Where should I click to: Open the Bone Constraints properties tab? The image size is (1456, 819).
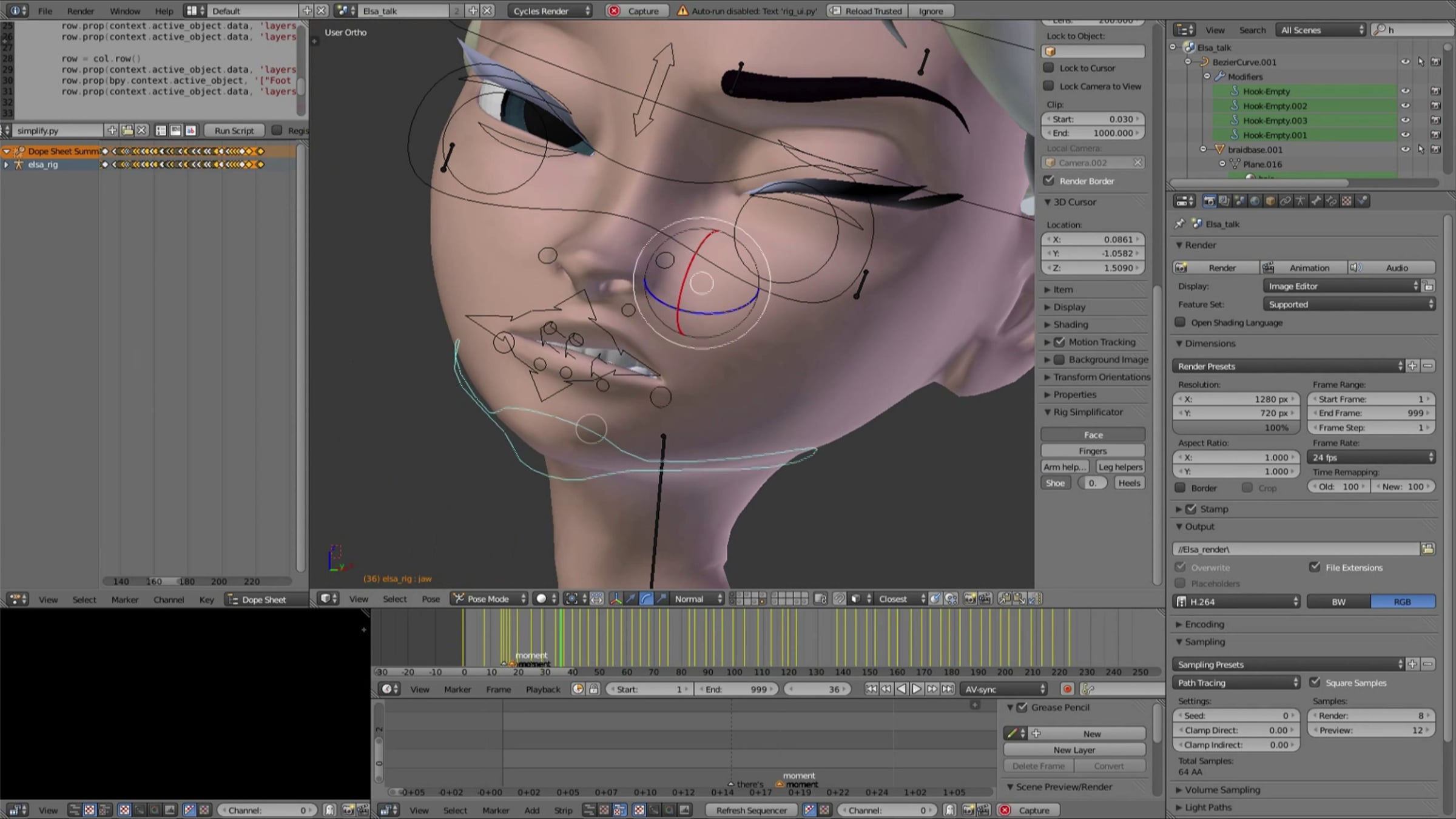(1331, 201)
